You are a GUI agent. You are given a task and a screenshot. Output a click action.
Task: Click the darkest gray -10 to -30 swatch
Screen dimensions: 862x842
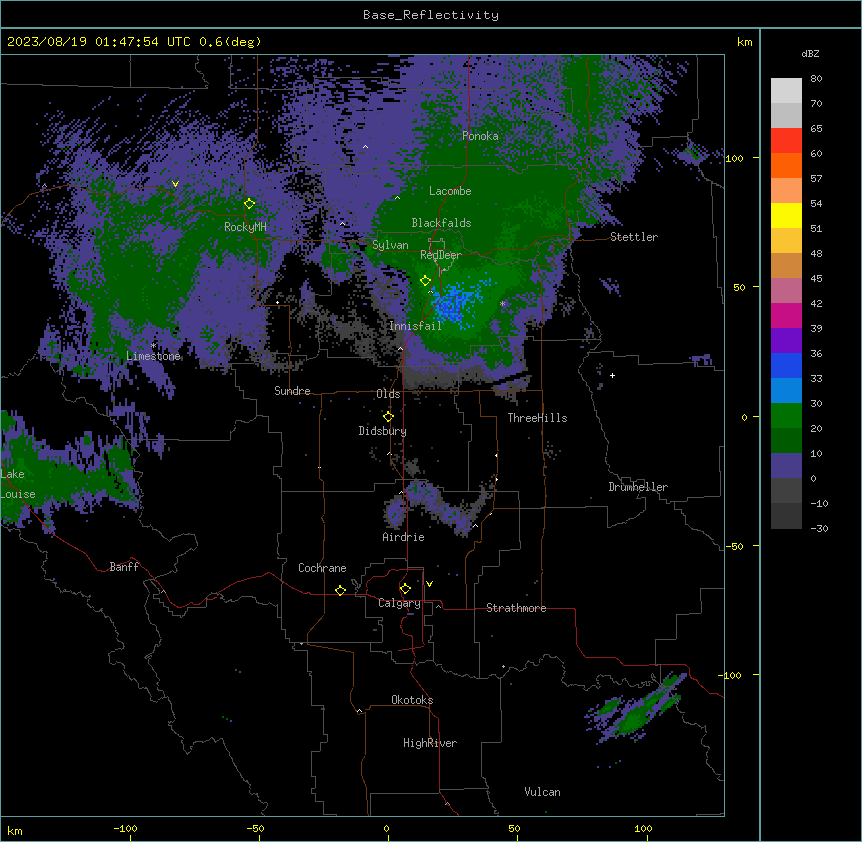pyautogui.click(x=786, y=516)
